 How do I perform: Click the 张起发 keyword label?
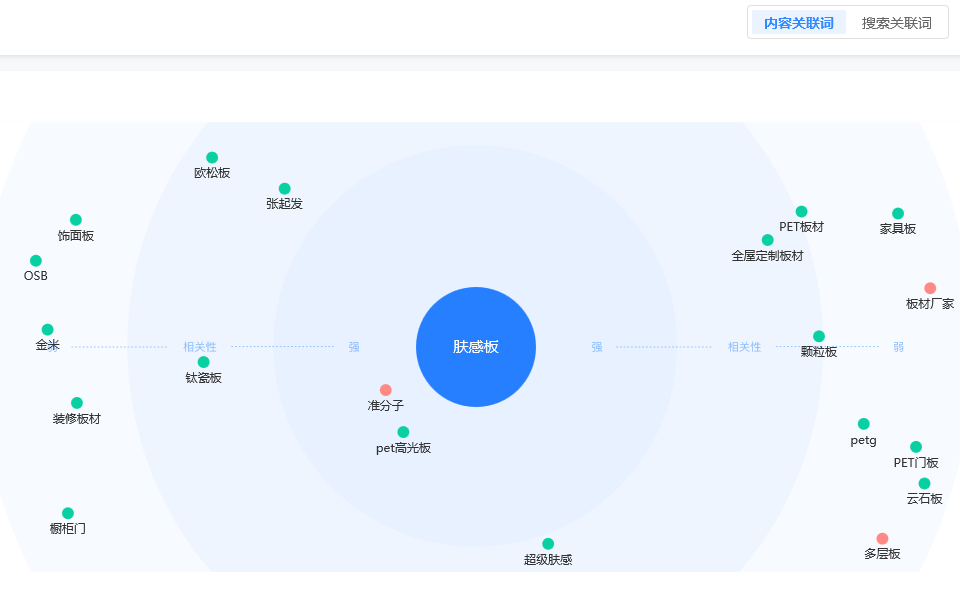coord(284,204)
